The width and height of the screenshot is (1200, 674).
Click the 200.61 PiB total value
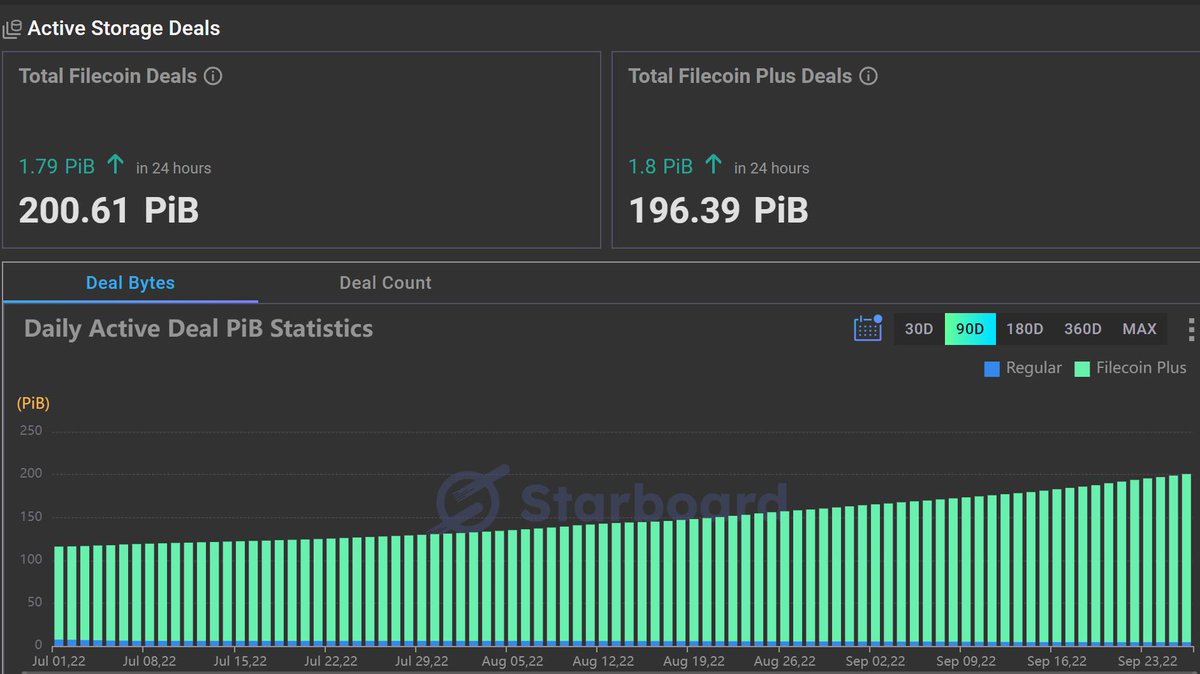click(x=109, y=210)
